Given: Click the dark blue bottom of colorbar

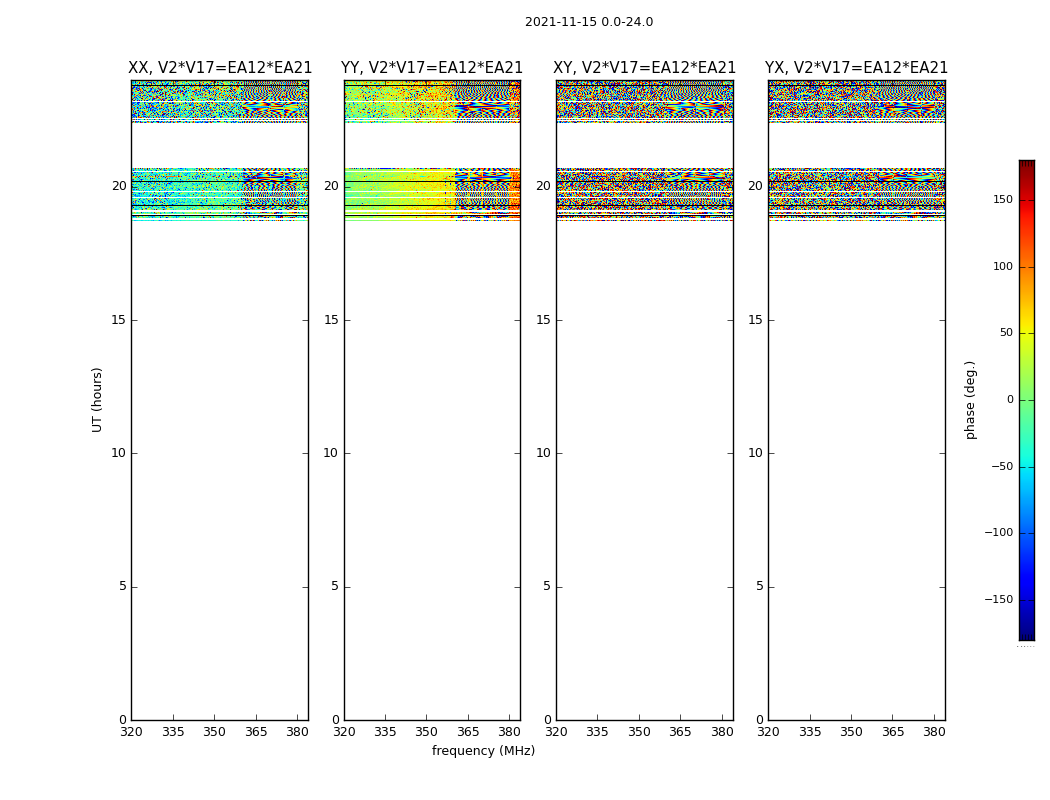Looking at the screenshot, I should coord(1026,632).
